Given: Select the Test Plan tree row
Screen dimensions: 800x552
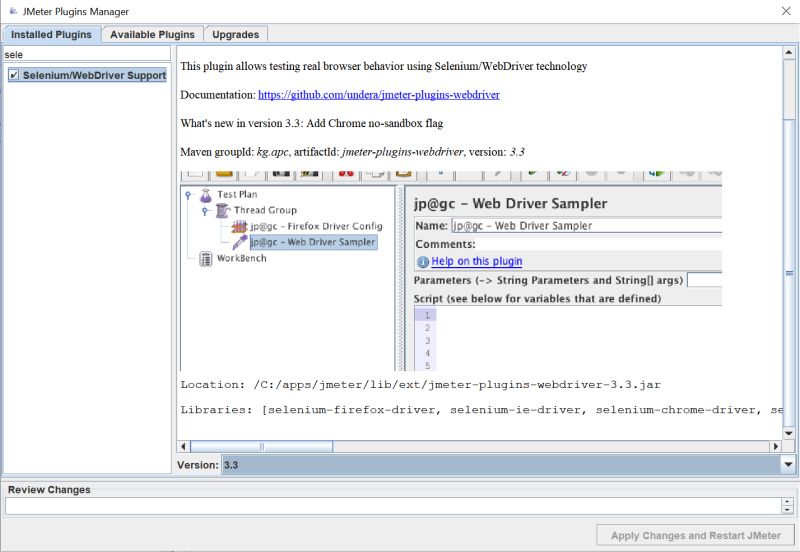Looking at the screenshot, I should (x=237, y=194).
